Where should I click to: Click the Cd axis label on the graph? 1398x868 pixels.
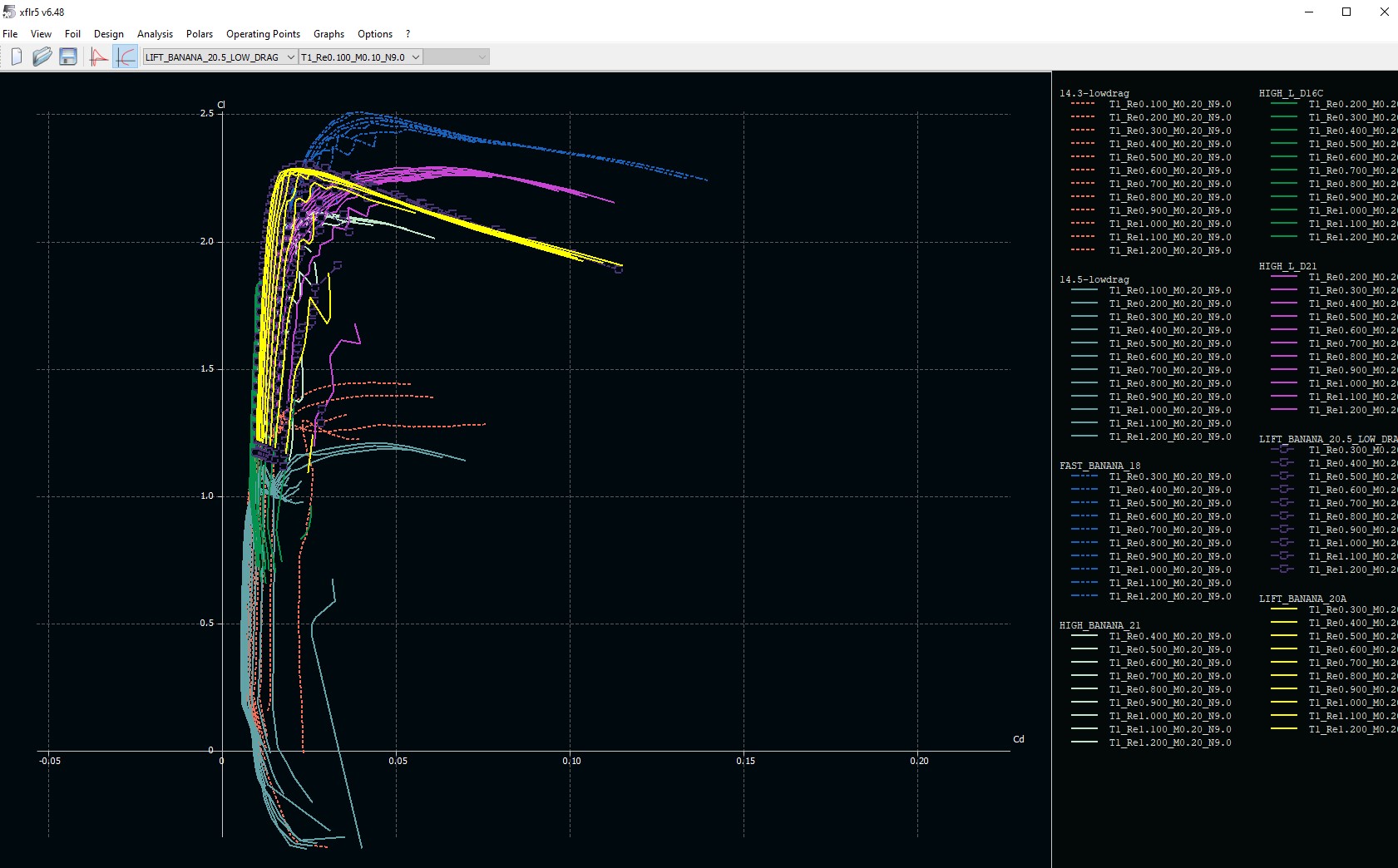click(x=1018, y=739)
